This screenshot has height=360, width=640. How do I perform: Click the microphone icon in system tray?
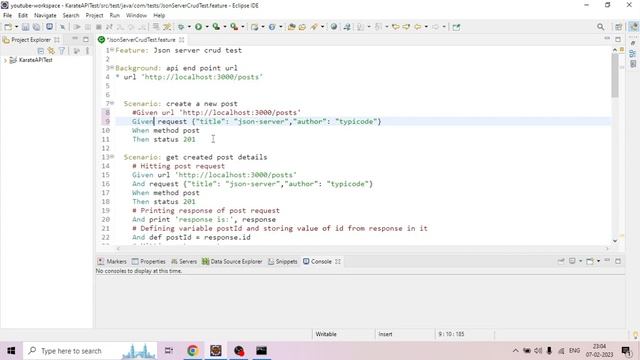[x=549, y=351]
